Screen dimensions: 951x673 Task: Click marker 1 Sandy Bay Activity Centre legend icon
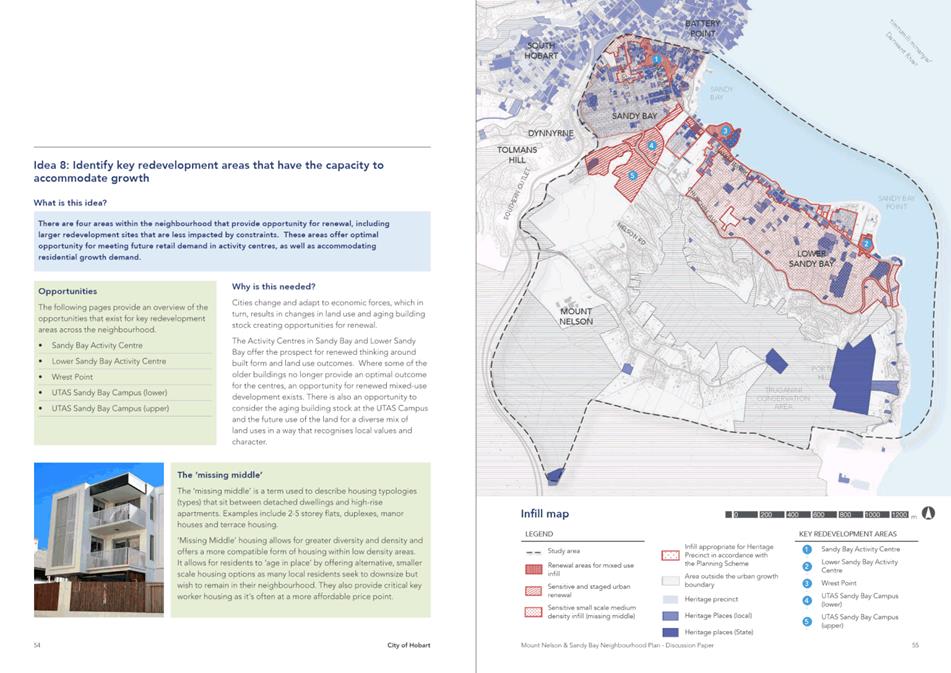[807, 549]
